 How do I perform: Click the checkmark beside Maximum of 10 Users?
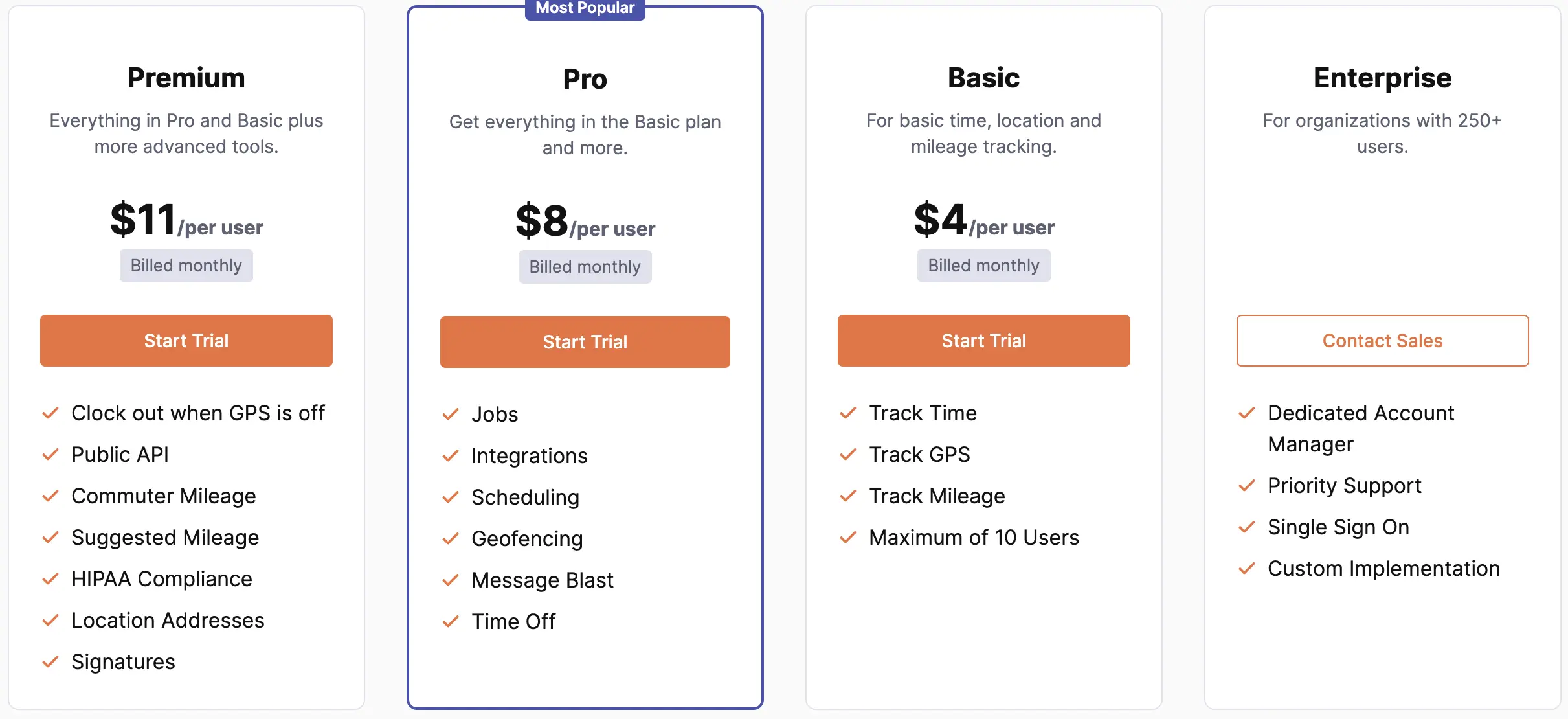click(847, 537)
